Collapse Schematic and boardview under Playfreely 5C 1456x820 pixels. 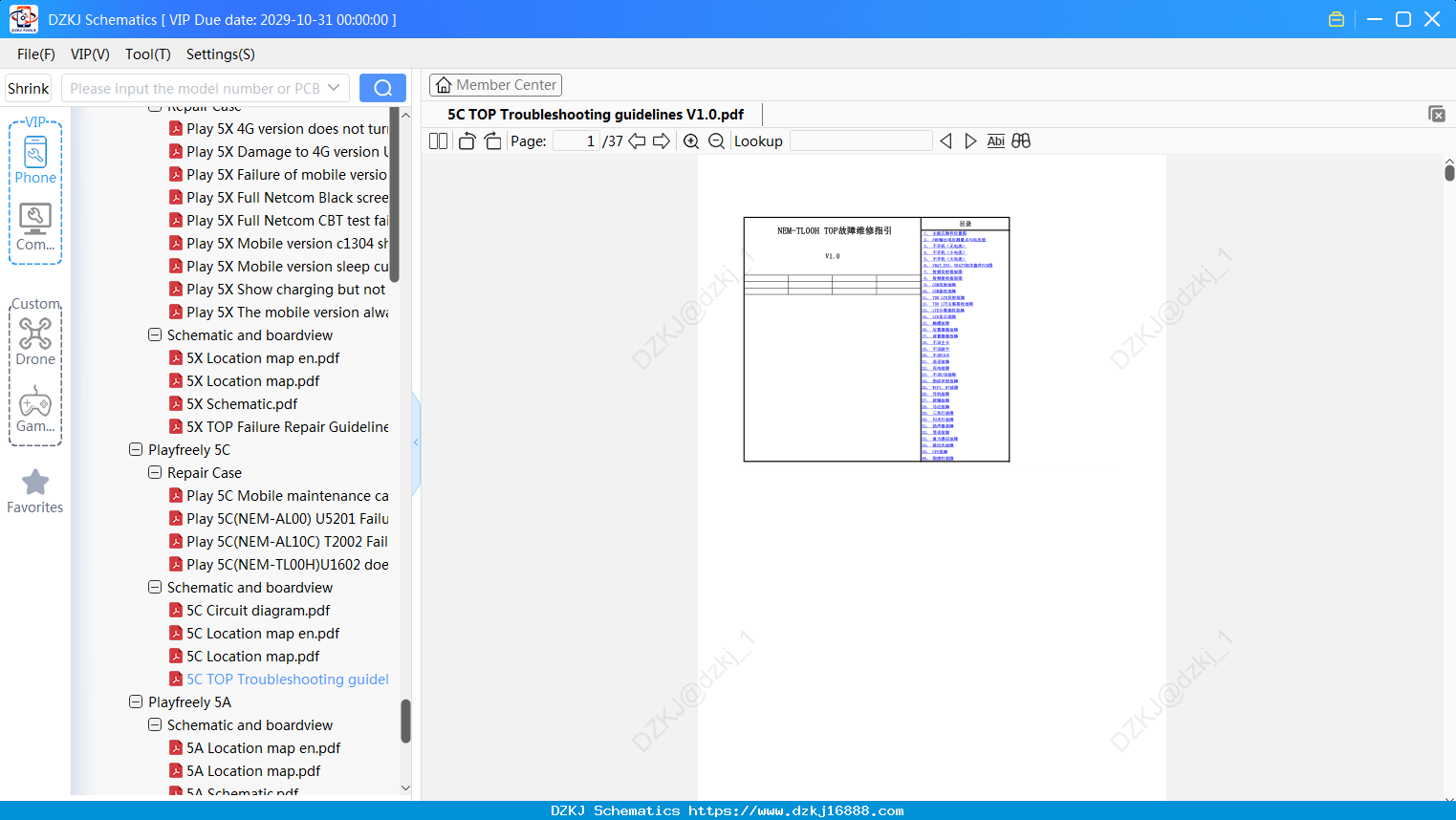155,587
